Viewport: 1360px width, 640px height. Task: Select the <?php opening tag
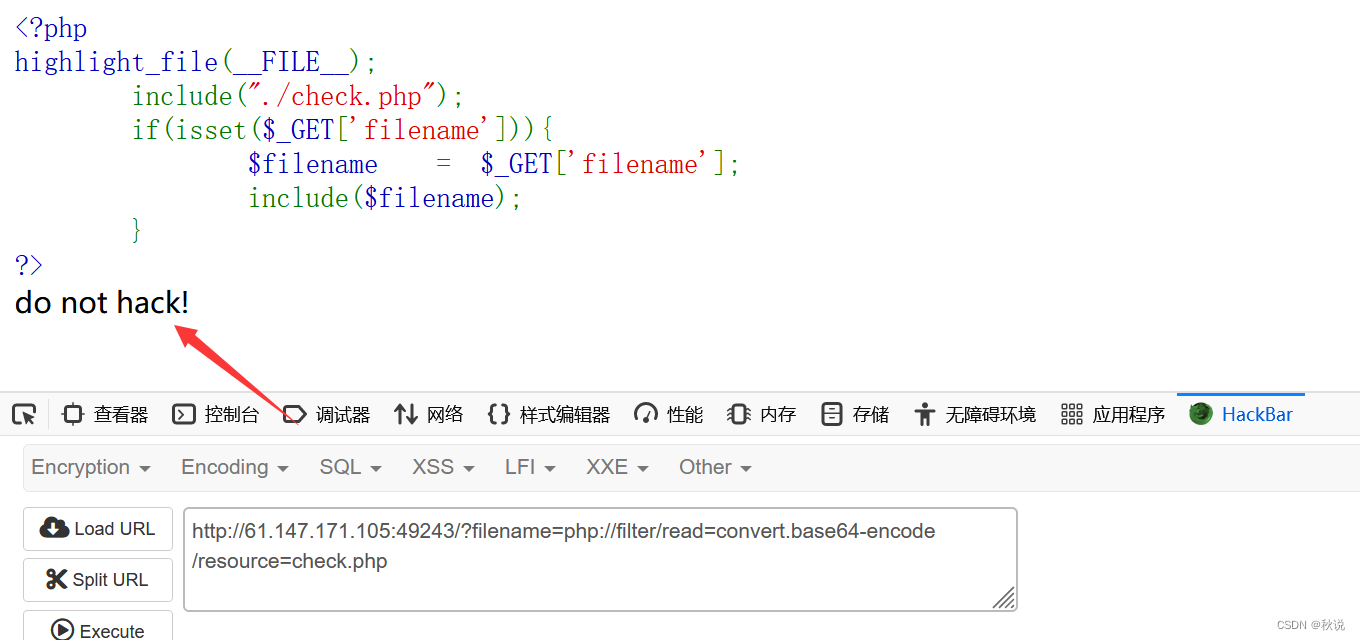pos(51,28)
